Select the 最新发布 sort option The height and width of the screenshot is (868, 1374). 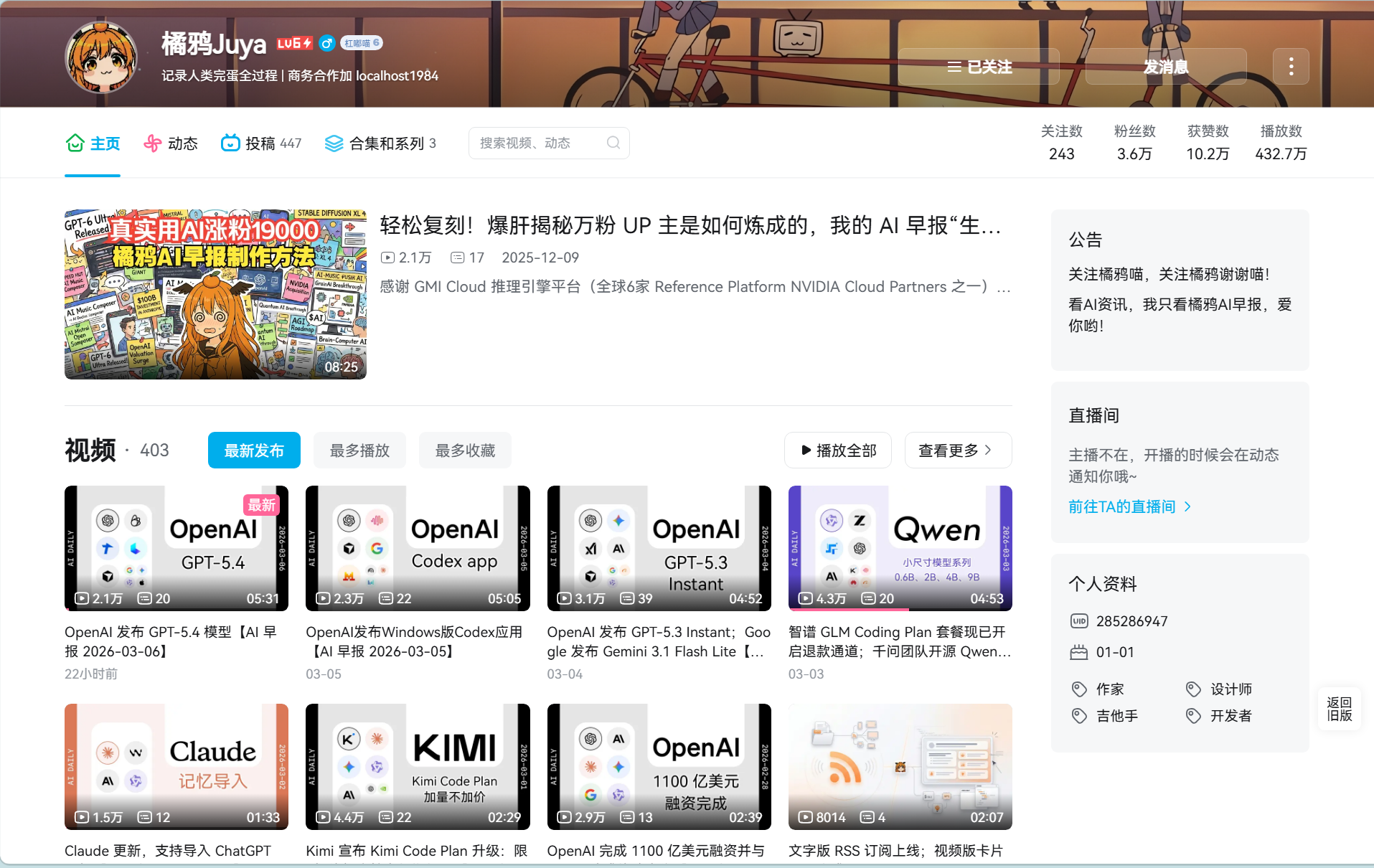tap(254, 450)
